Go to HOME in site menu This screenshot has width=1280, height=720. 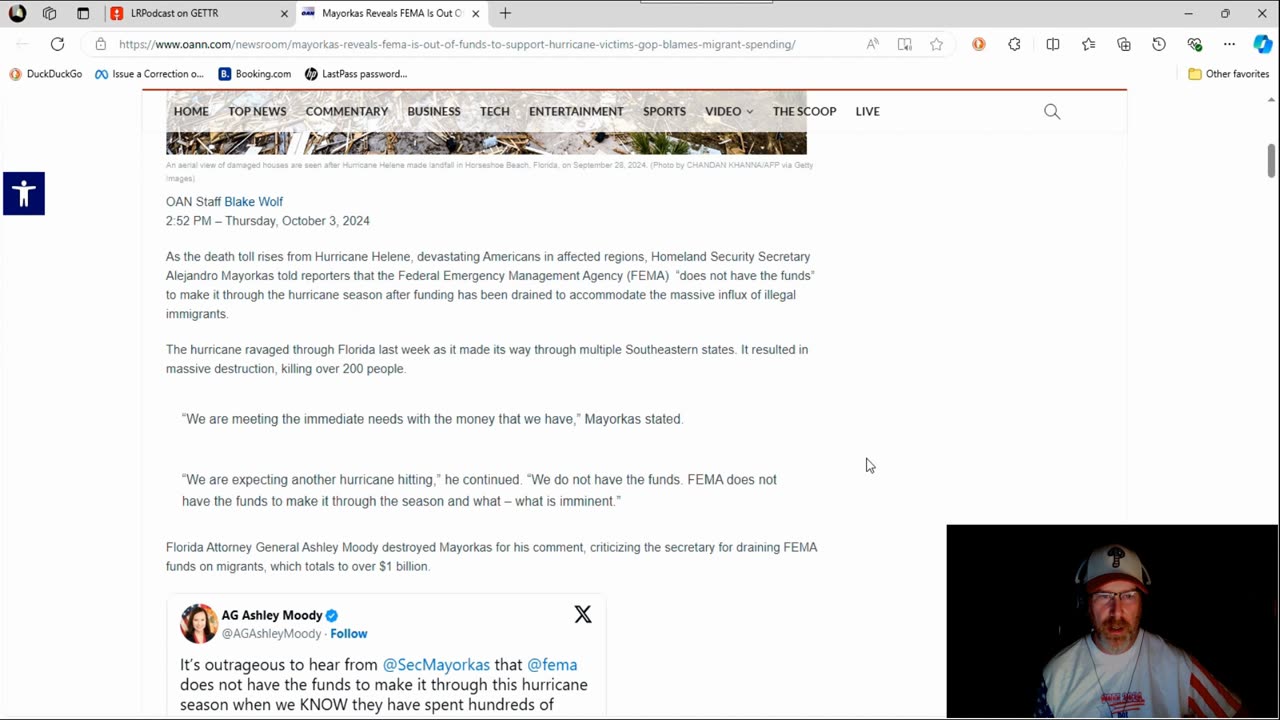coord(191,111)
